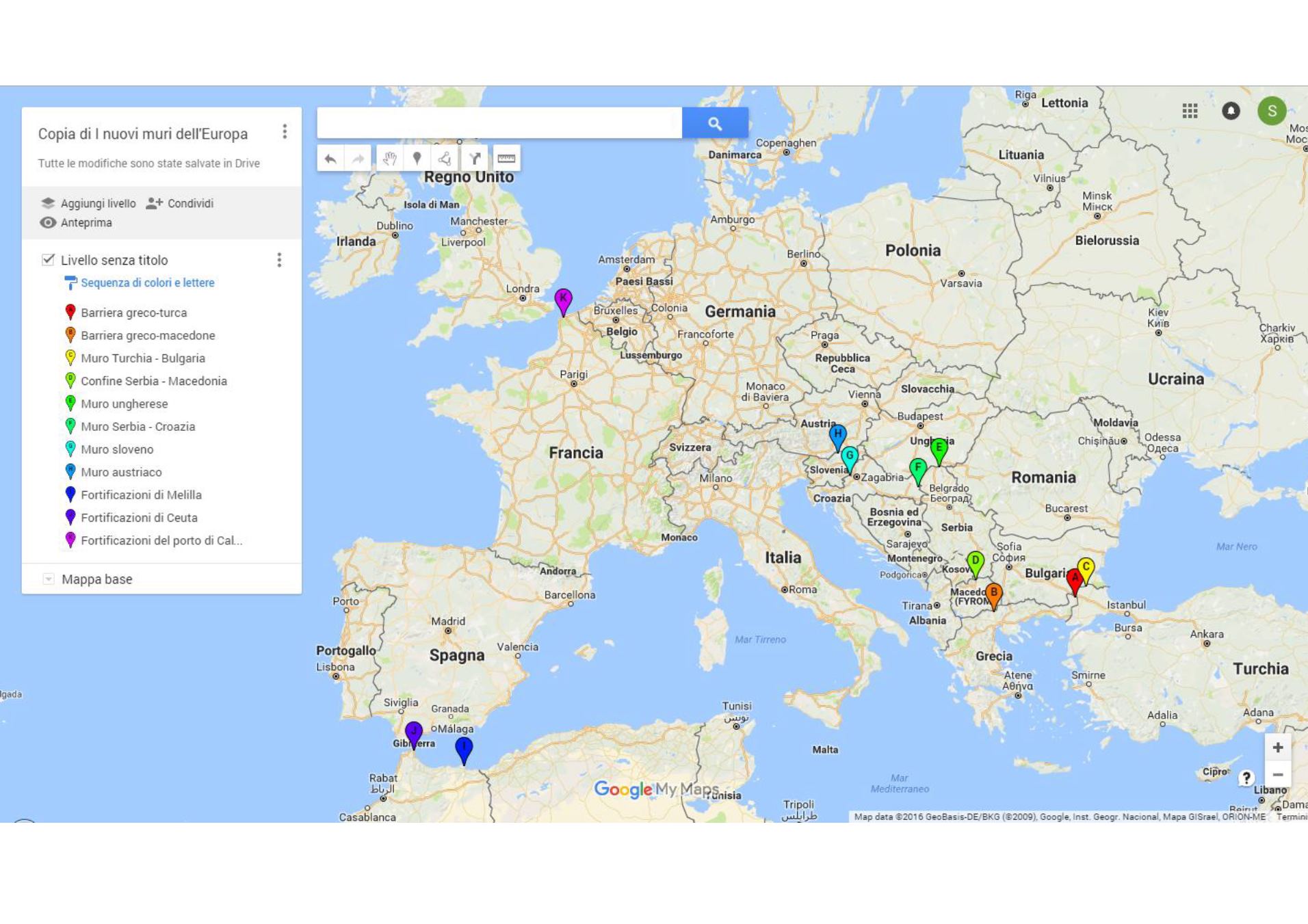Viewport: 1308px width, 924px height.
Task: Click green marker F near Belgrade
Action: point(918,470)
